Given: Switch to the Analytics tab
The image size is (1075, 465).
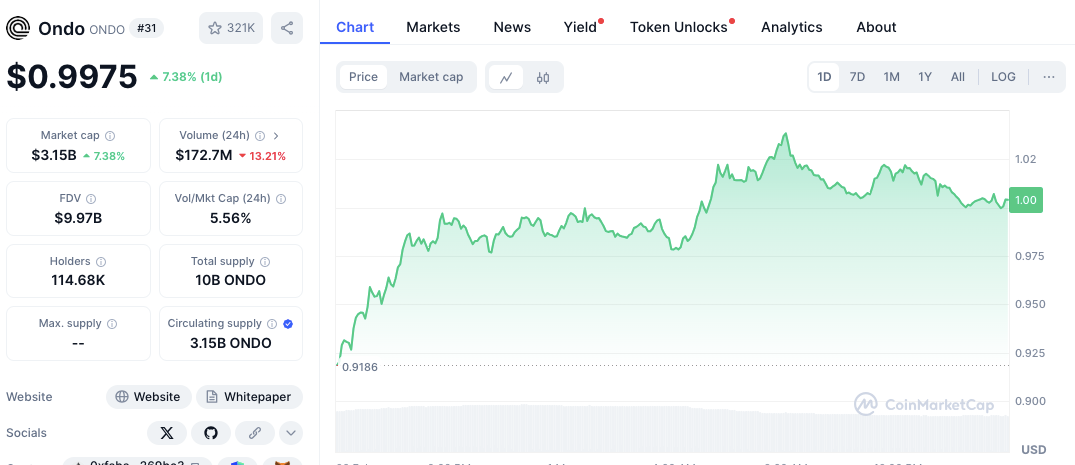Looking at the screenshot, I should (x=792, y=27).
